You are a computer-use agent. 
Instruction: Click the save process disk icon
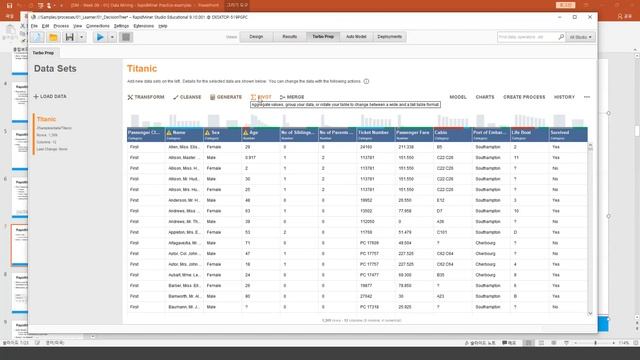(70, 37)
